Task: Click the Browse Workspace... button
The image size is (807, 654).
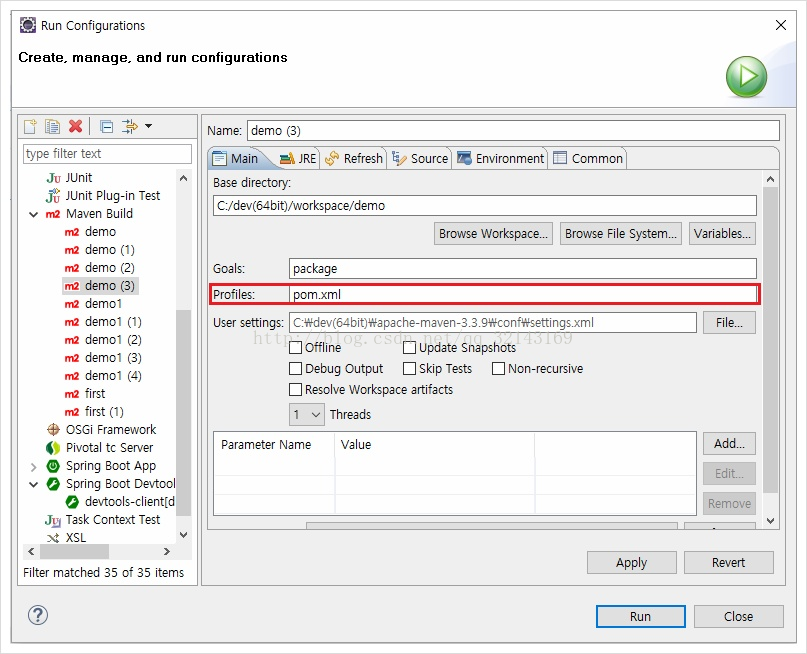Action: [493, 234]
